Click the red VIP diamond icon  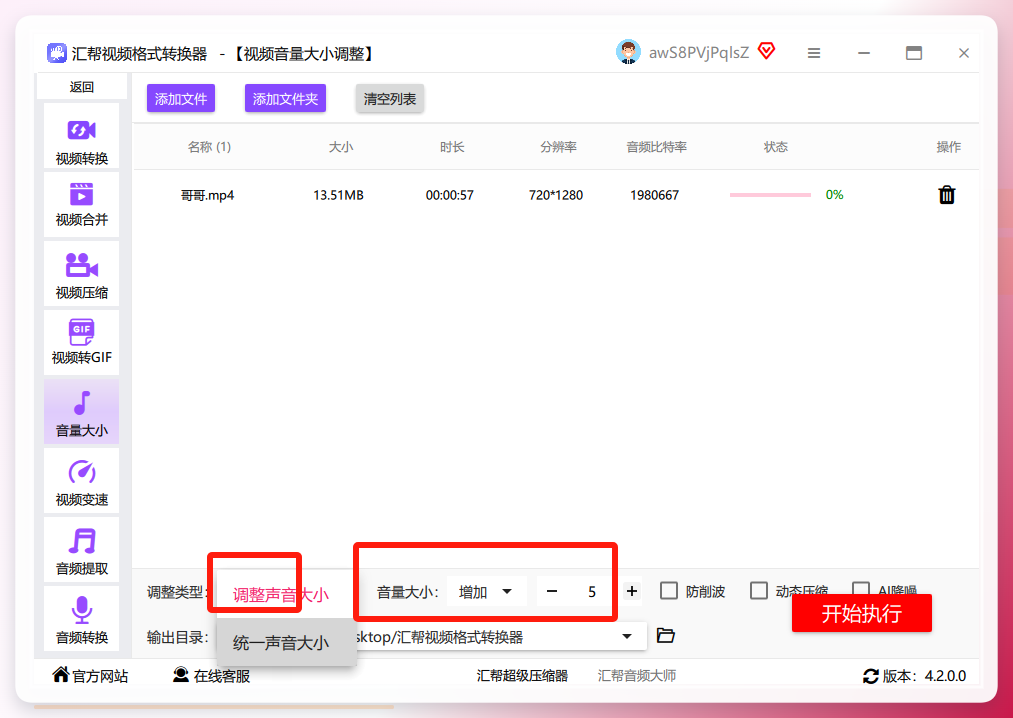[x=766, y=51]
